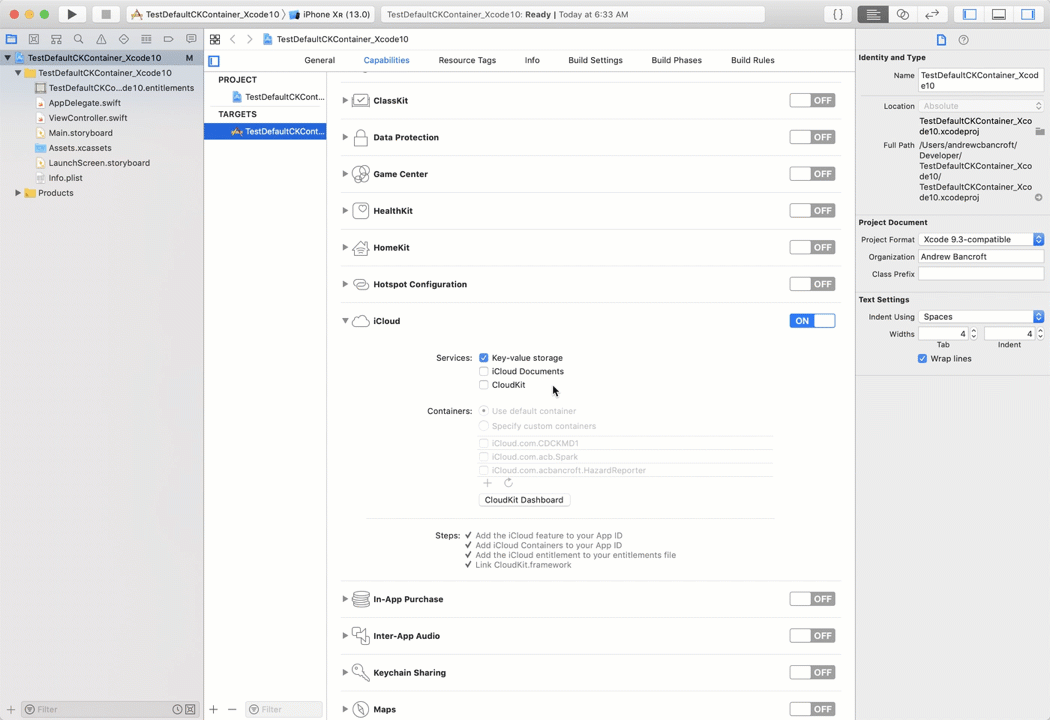Check the iCloud Documents service

[483, 371]
